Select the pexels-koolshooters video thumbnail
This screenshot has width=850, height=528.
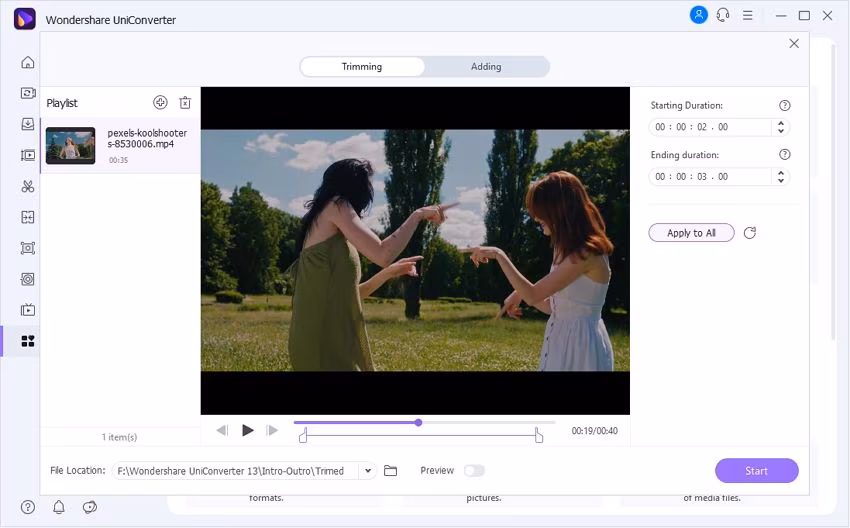[x=70, y=145]
